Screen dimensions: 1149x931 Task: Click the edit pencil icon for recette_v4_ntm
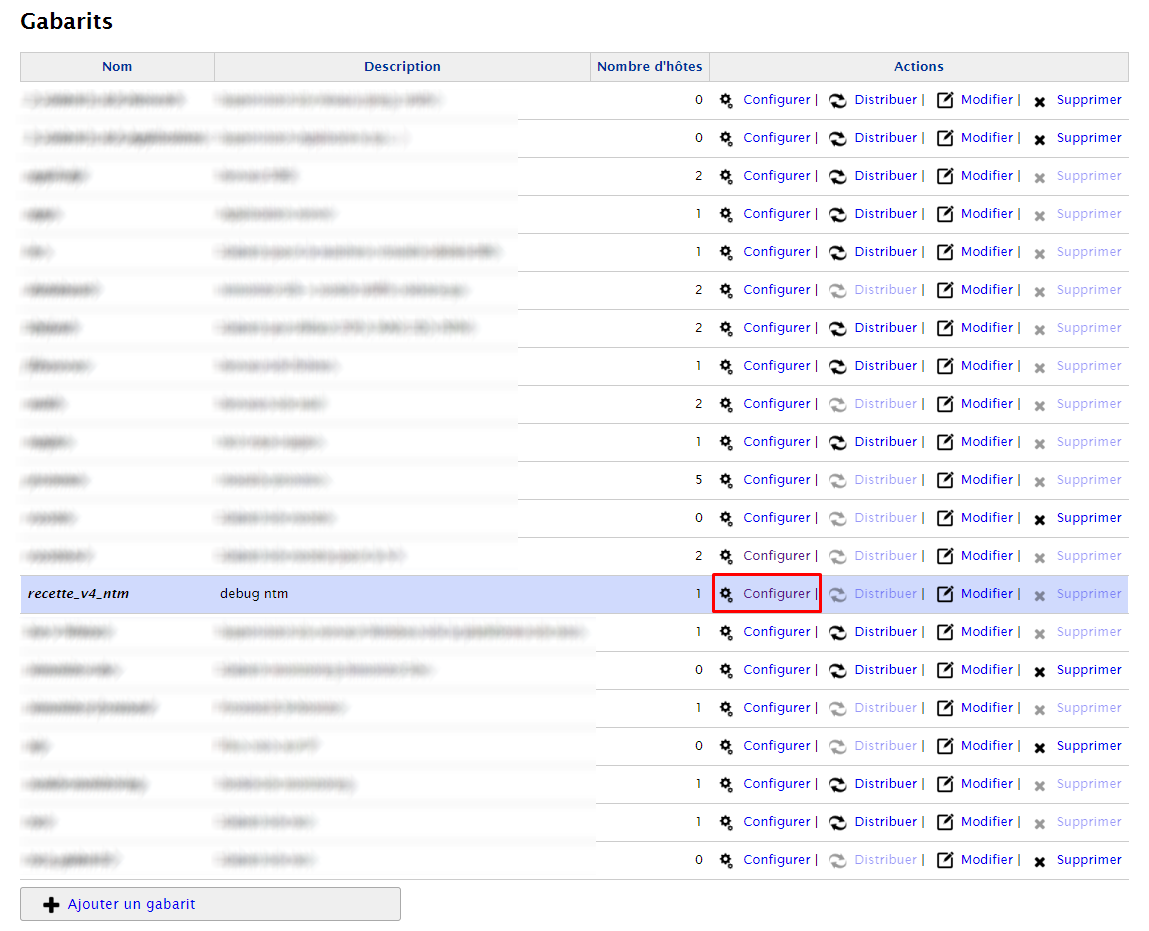(x=945, y=594)
